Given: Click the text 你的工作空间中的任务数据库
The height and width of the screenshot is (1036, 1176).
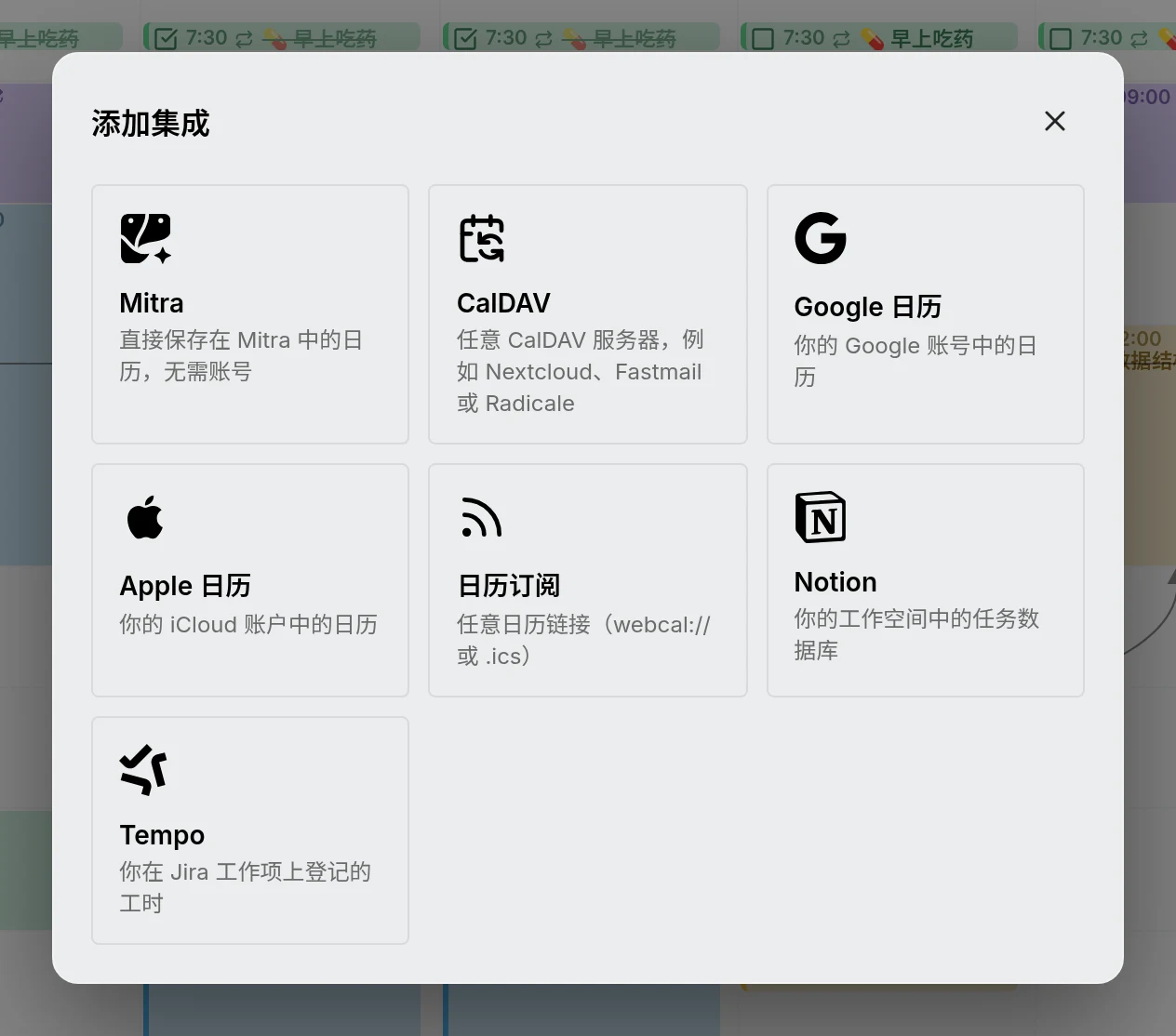Looking at the screenshot, I should (x=916, y=634).
